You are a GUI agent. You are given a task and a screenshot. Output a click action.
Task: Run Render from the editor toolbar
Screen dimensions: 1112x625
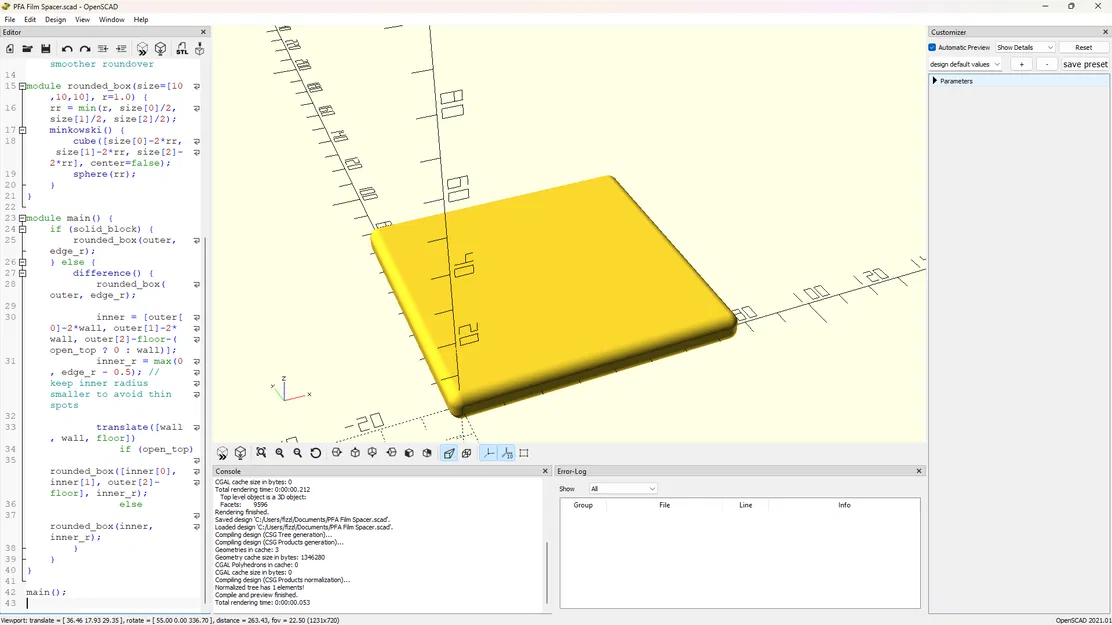160,48
